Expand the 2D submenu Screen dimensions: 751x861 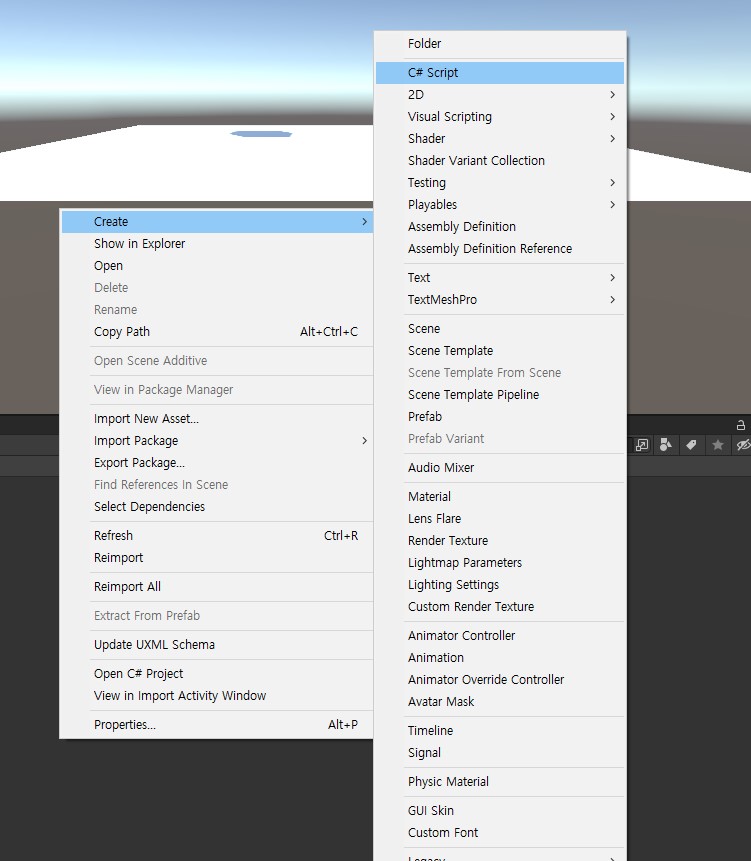(500, 95)
